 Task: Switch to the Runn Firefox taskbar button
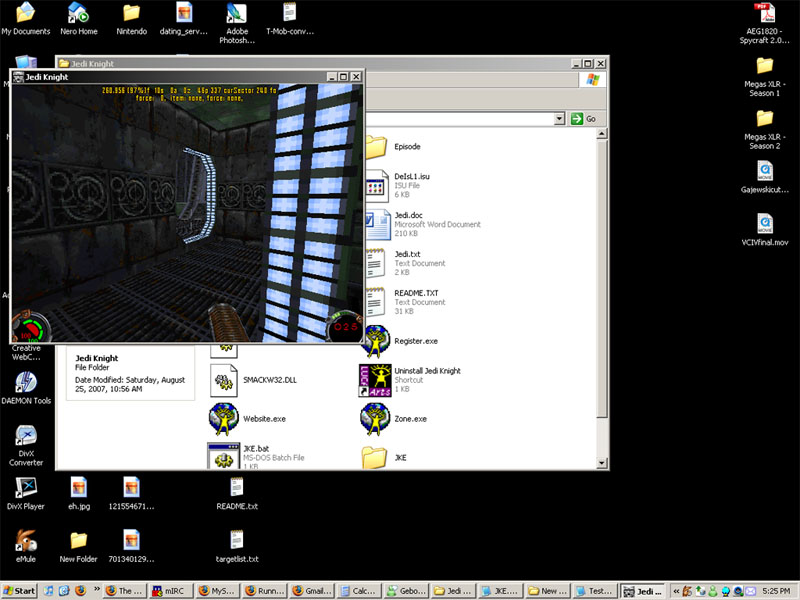(x=265, y=591)
